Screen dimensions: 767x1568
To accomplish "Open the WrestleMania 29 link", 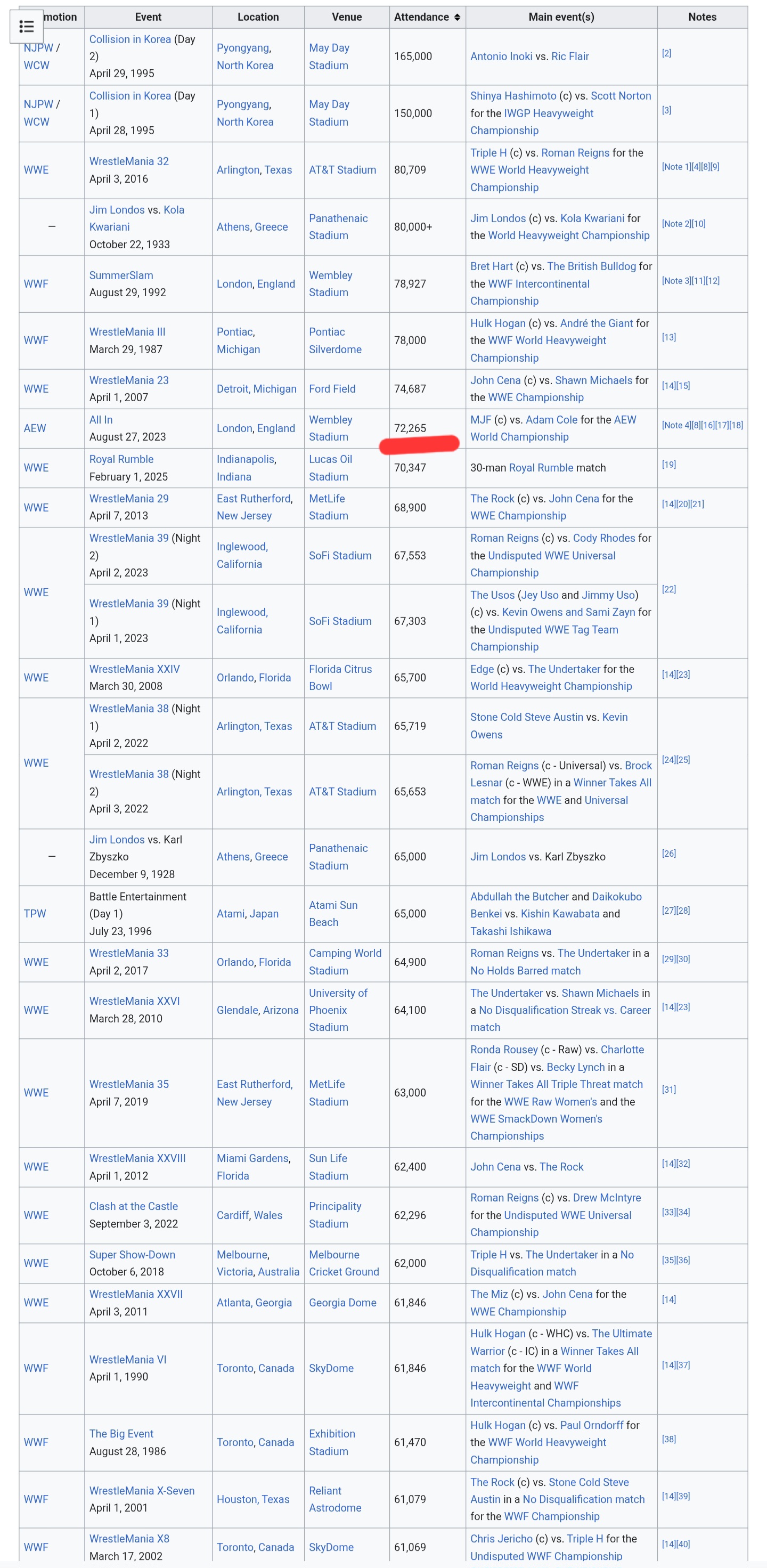I will click(x=129, y=499).
